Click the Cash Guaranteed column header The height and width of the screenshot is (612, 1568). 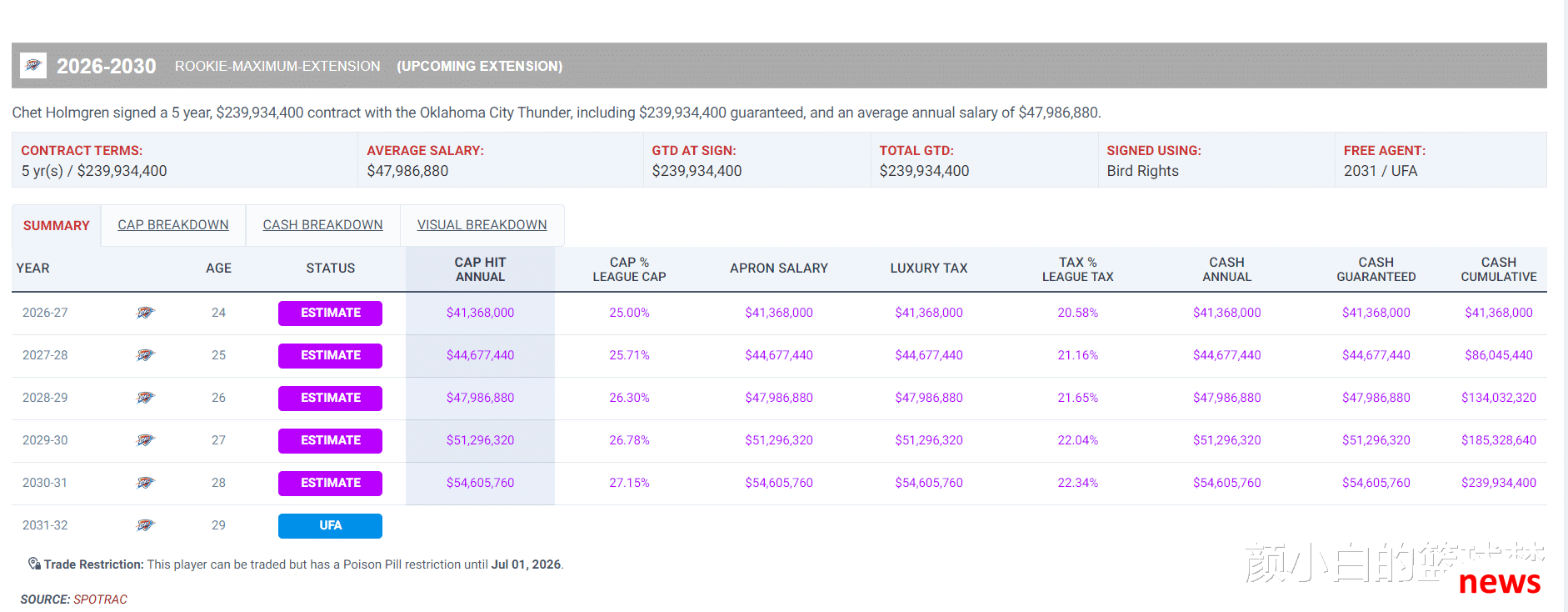pos(1376,269)
